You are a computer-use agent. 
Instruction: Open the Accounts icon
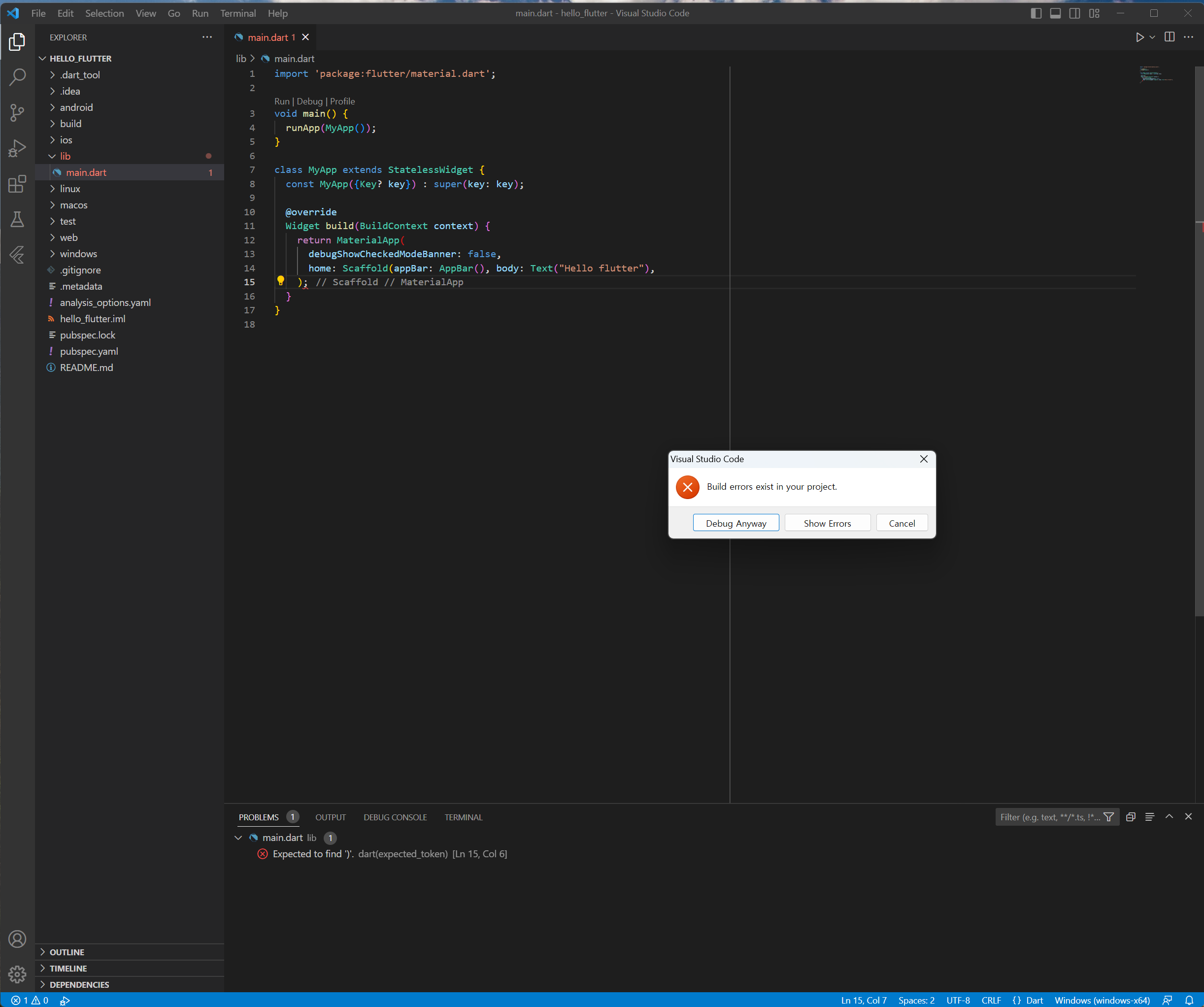point(17,939)
